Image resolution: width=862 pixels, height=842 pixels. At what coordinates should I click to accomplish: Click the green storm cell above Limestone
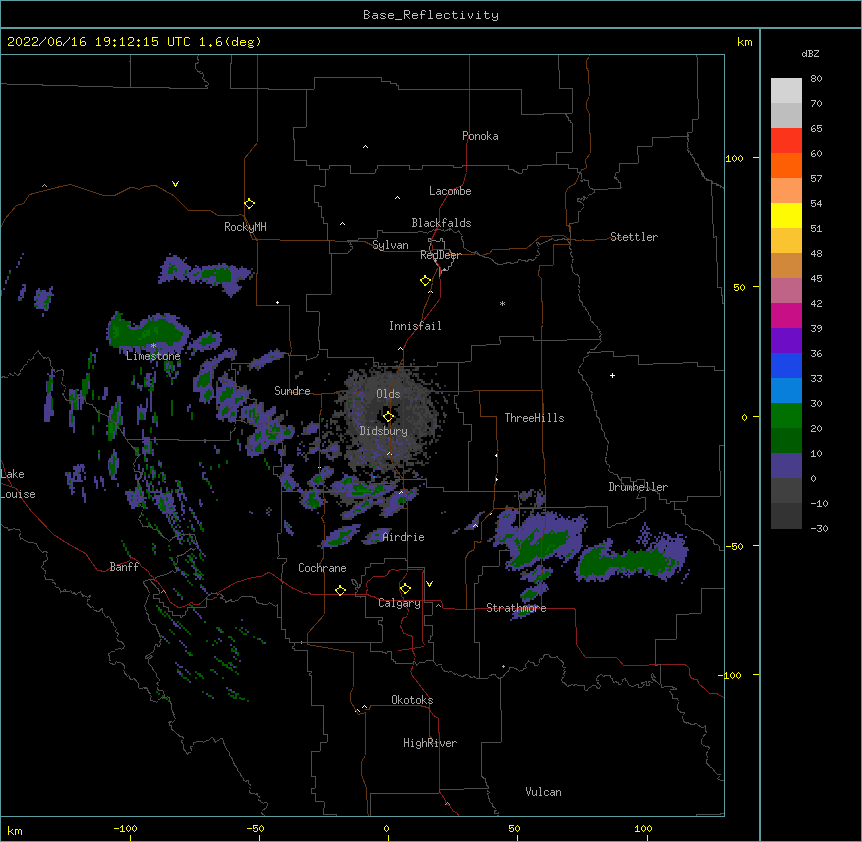(x=147, y=331)
